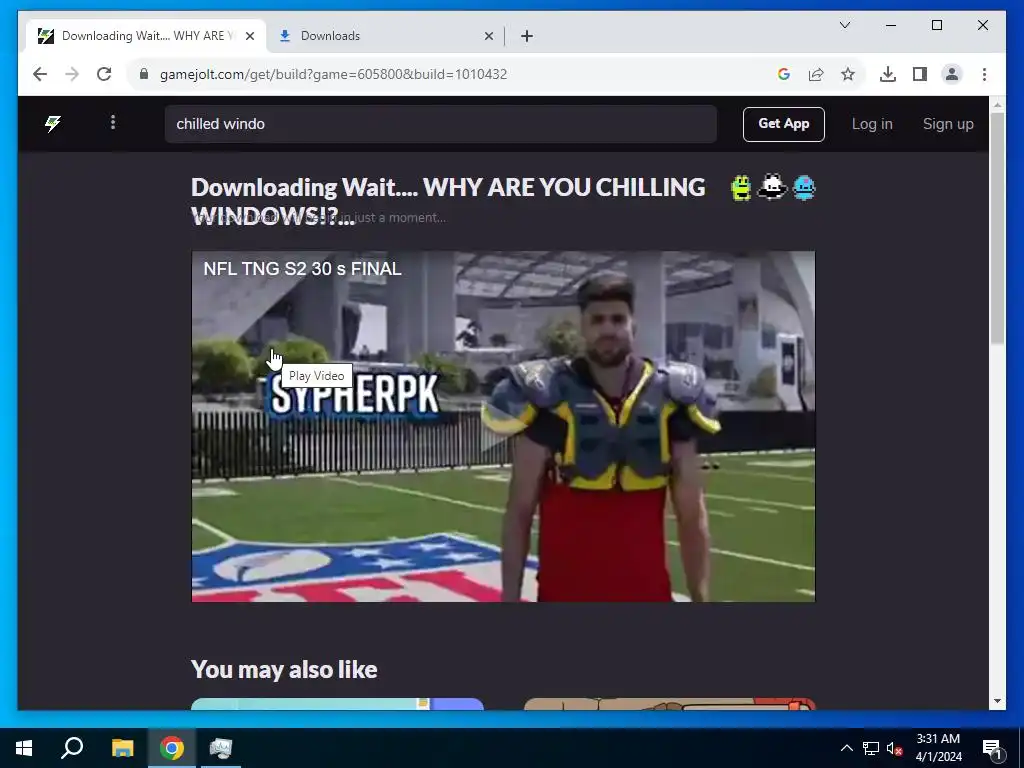Click the scrollbar up arrow
The width and height of the screenshot is (1024, 768).
tap(997, 104)
